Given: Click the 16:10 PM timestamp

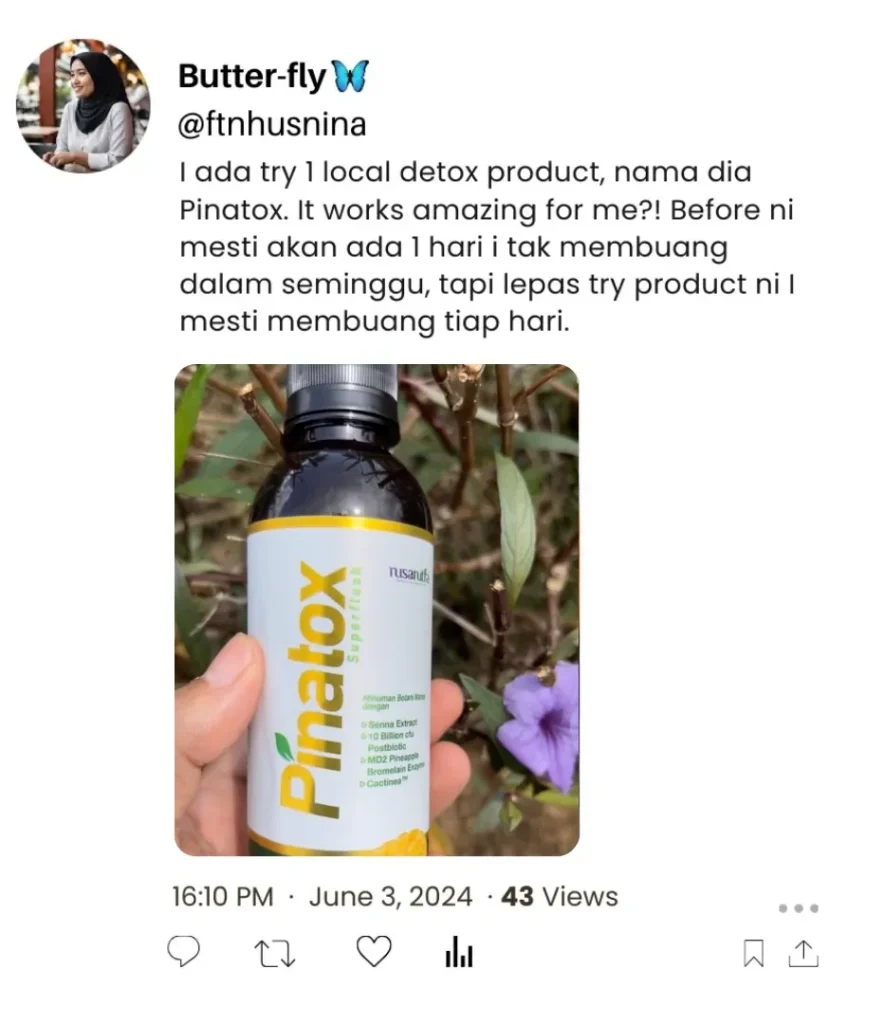Looking at the screenshot, I should click(223, 897).
